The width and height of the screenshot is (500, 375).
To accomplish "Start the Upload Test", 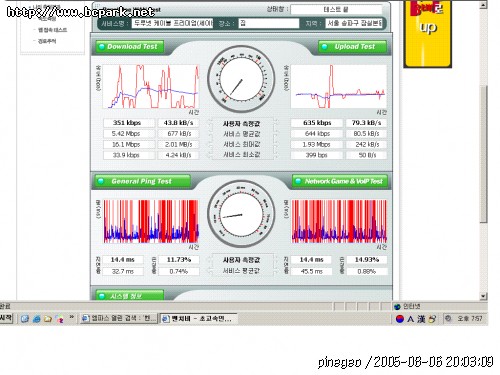I will [x=353, y=47].
